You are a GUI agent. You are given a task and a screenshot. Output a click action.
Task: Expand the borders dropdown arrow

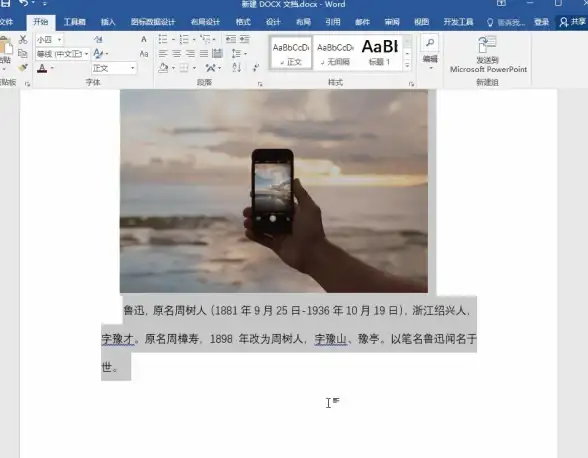pos(194,68)
